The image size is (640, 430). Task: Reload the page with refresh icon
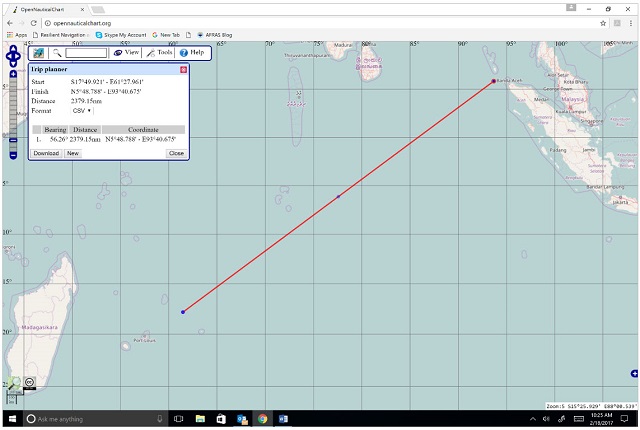coord(33,23)
